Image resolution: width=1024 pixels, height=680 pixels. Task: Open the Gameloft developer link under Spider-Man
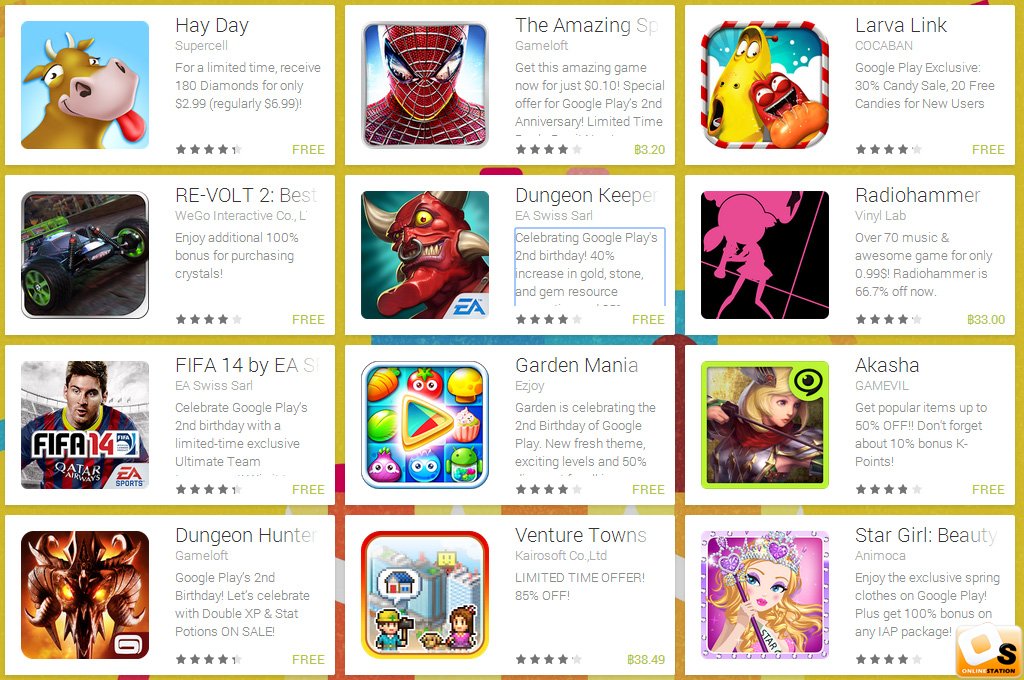click(x=541, y=46)
